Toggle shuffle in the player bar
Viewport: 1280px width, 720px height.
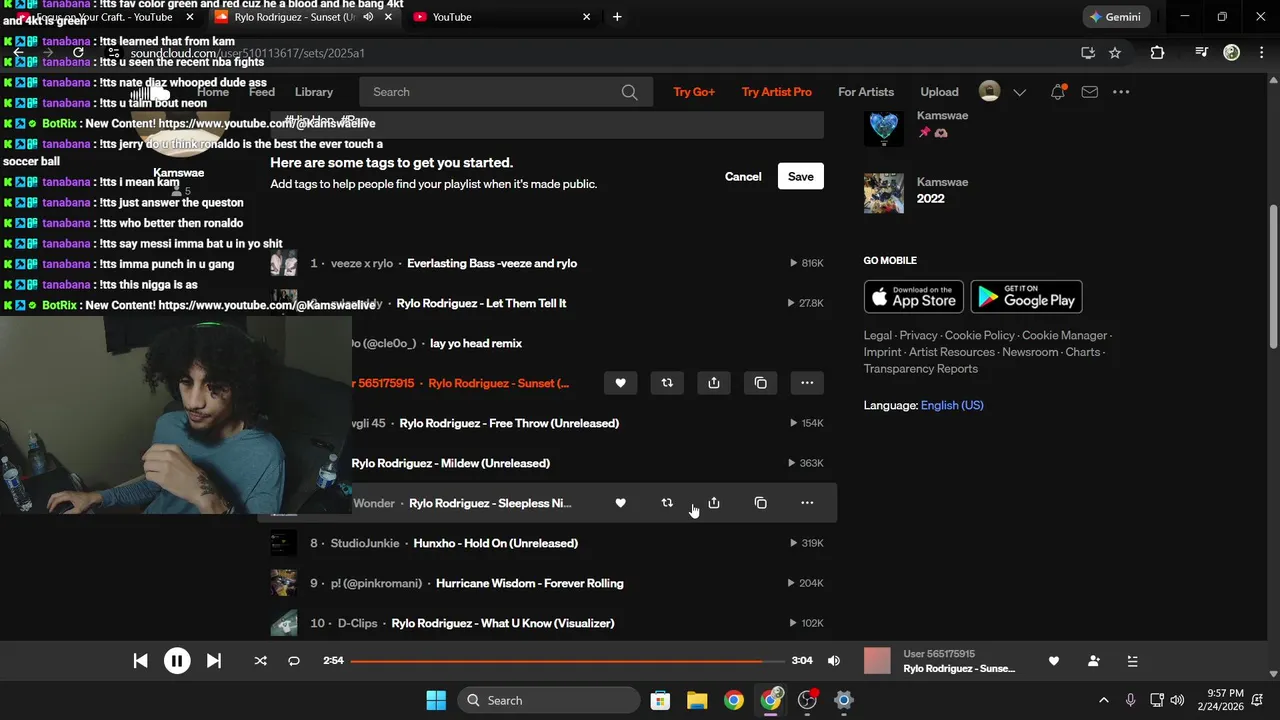[260, 661]
